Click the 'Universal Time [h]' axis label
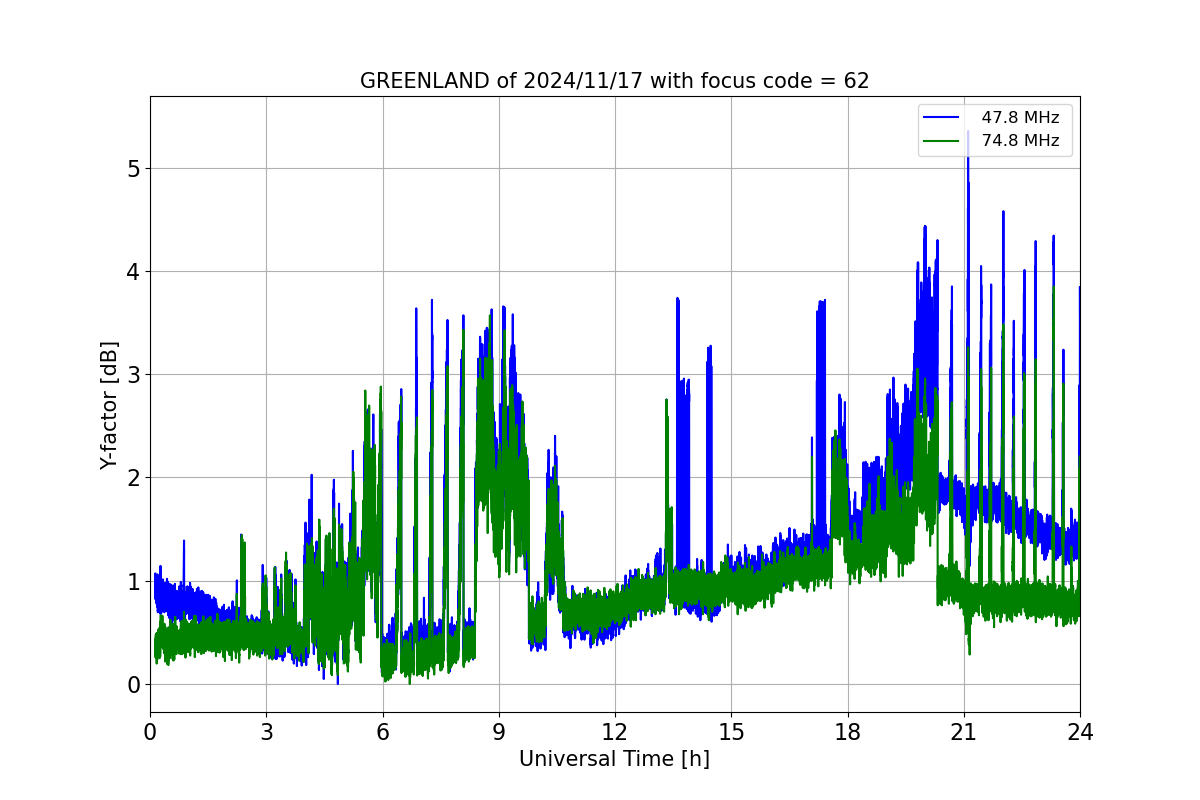Viewport: 1200px width, 800px height. click(614, 759)
